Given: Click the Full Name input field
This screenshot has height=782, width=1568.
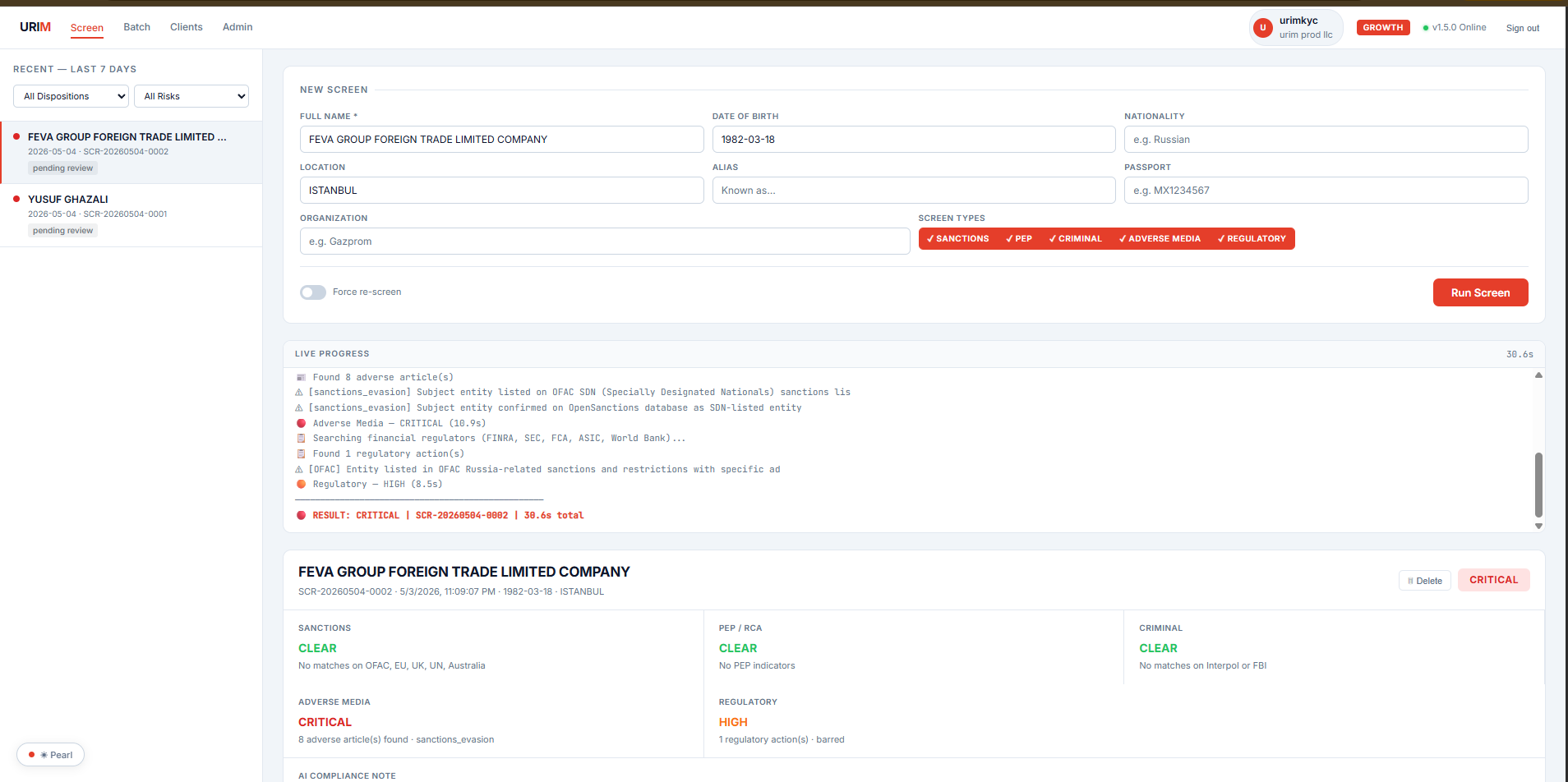Looking at the screenshot, I should pos(501,140).
